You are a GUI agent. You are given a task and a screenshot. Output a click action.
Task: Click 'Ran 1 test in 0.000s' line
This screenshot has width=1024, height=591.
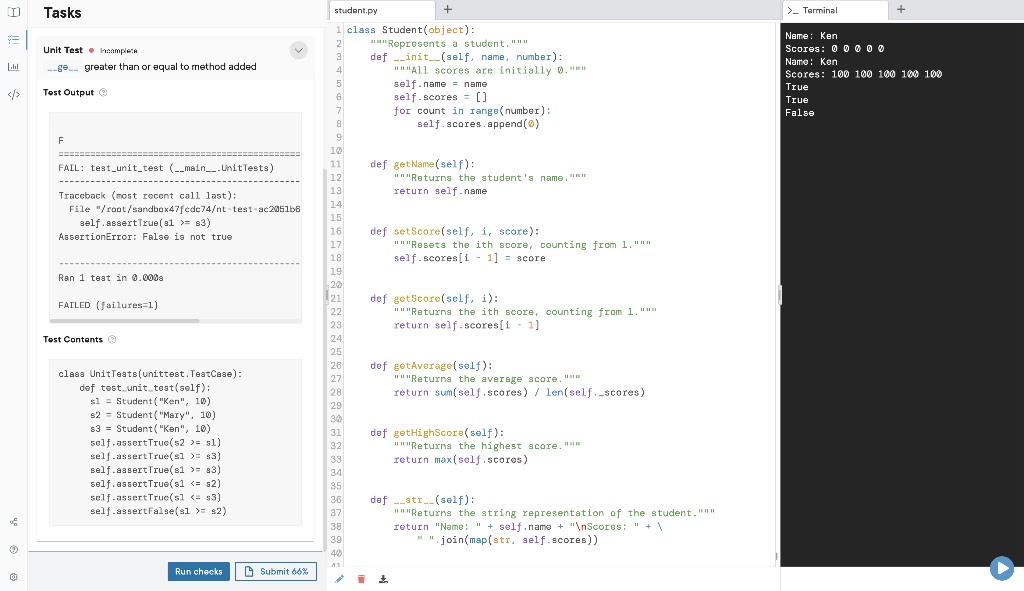(111, 278)
